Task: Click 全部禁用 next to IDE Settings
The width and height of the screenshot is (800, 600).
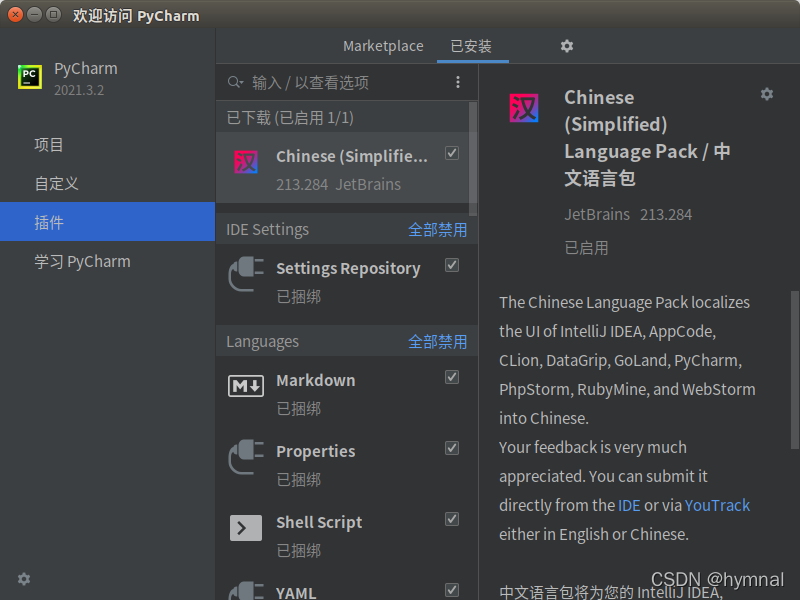Action: 437,230
